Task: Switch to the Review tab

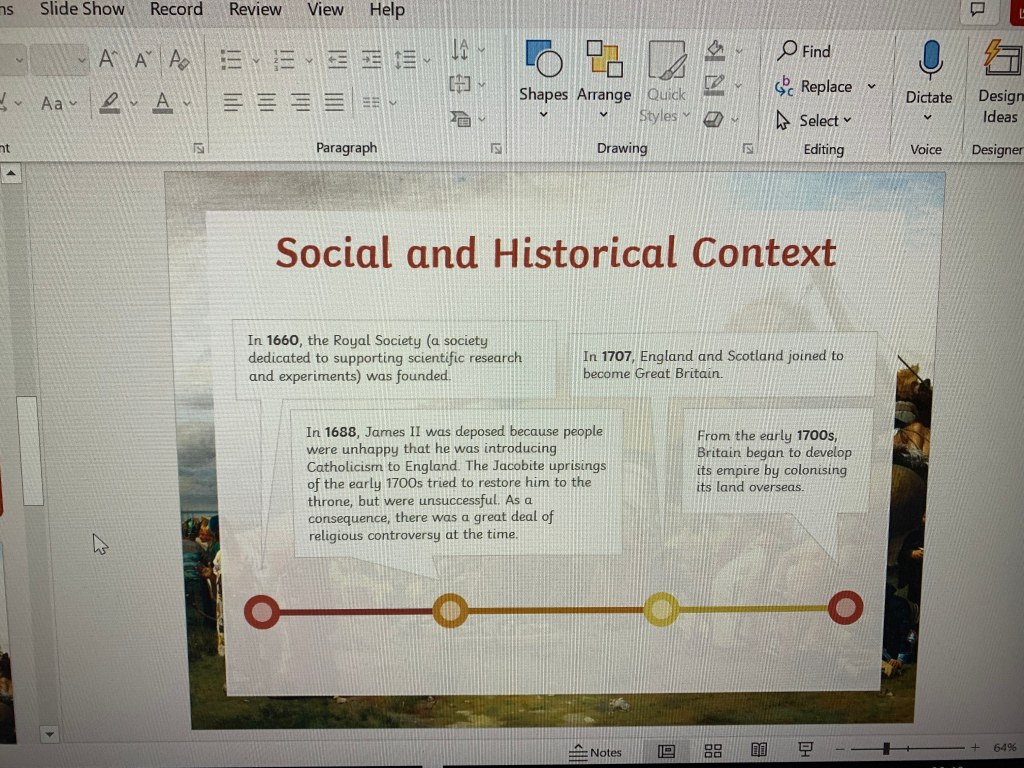Action: click(255, 9)
